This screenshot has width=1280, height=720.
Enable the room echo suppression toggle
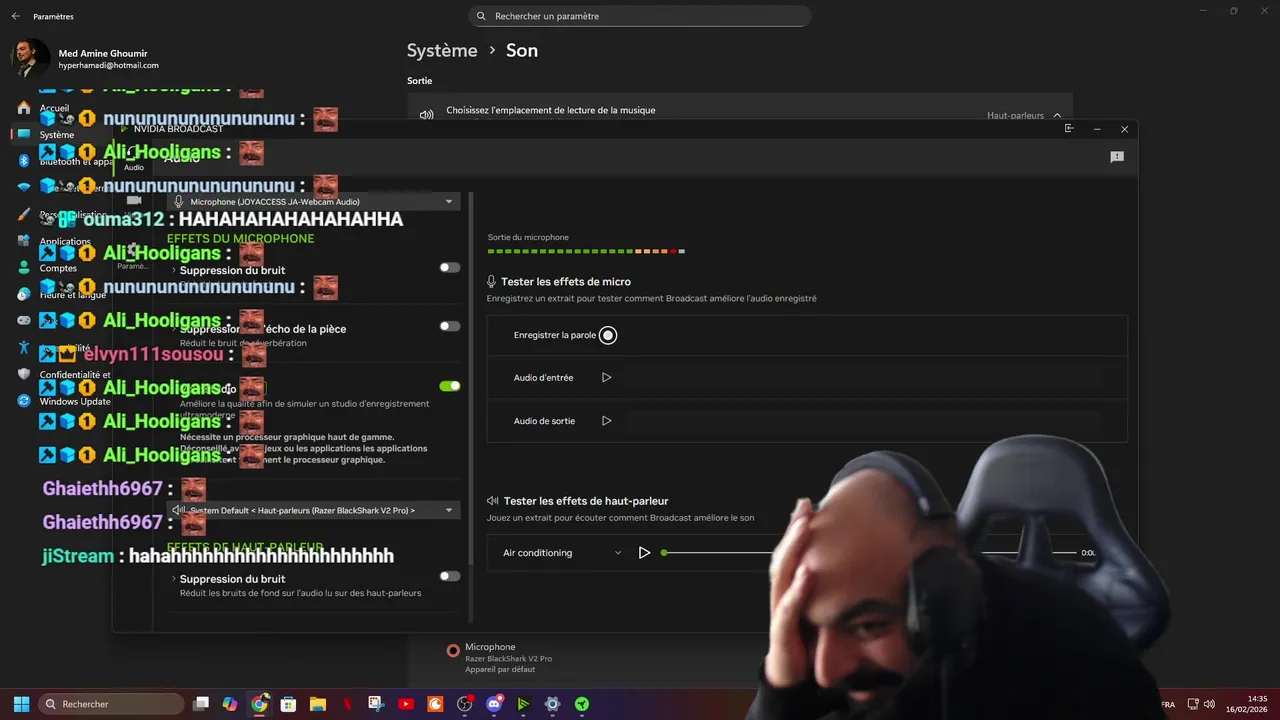coord(450,326)
